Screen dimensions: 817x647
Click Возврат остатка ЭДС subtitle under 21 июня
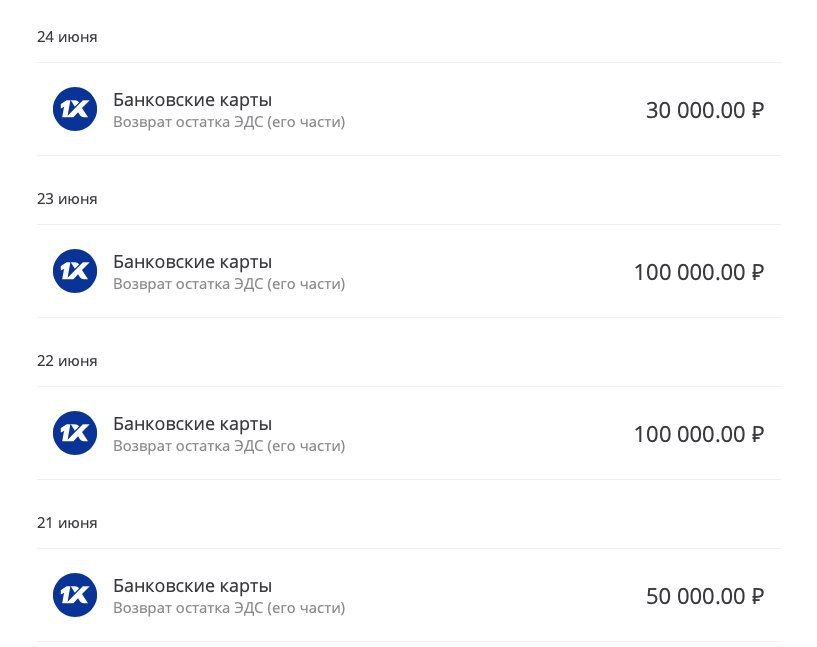tap(229, 608)
